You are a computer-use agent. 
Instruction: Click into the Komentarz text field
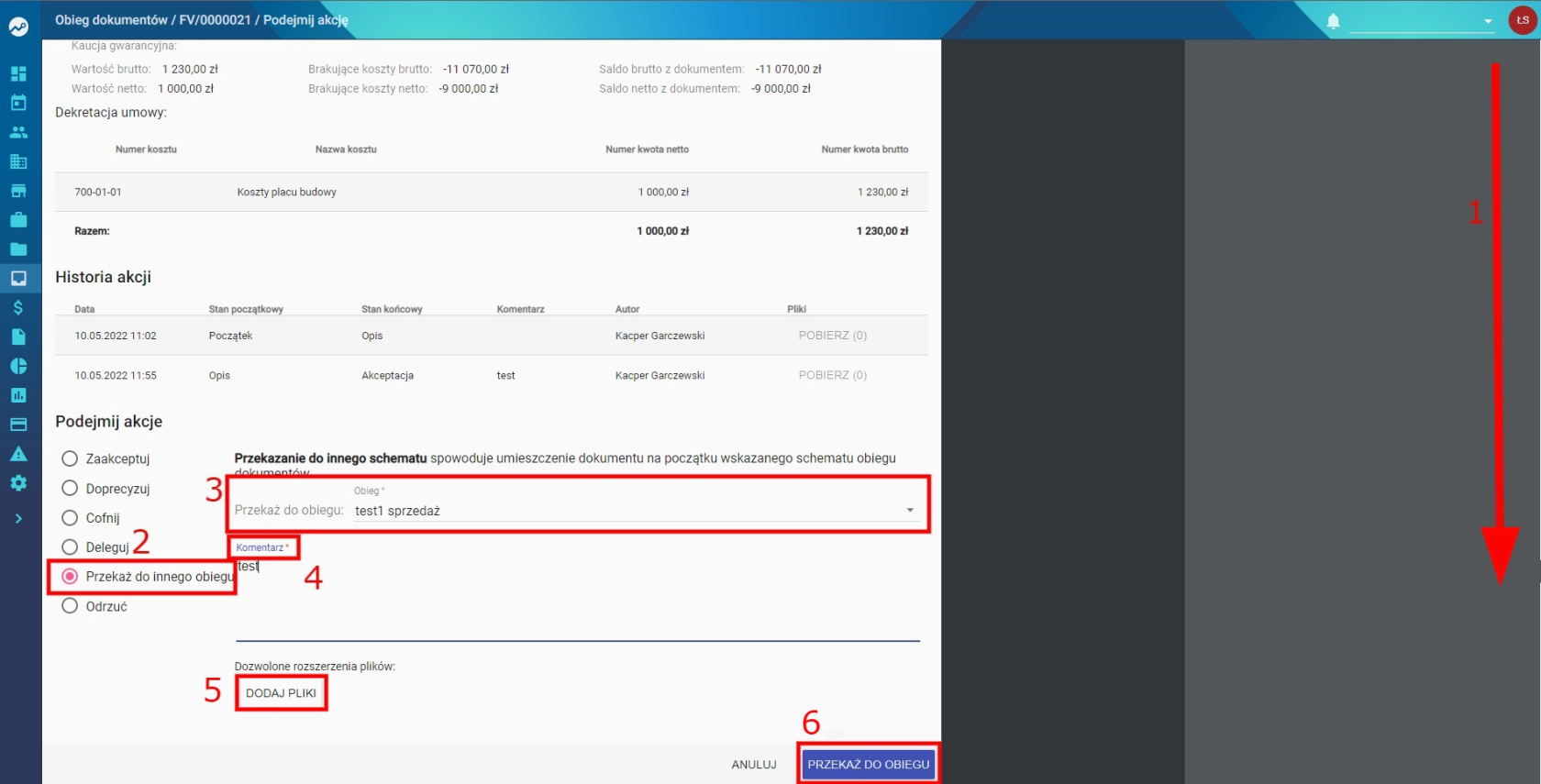(x=578, y=599)
